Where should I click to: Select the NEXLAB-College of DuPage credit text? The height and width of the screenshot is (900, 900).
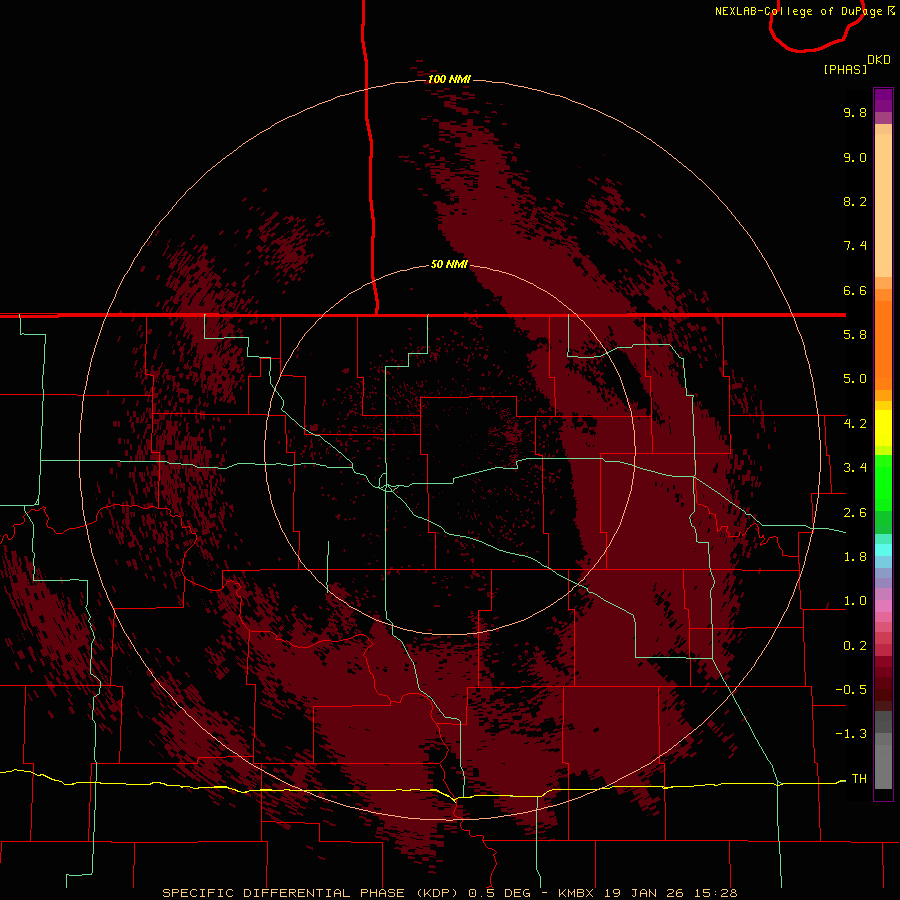[x=805, y=11]
